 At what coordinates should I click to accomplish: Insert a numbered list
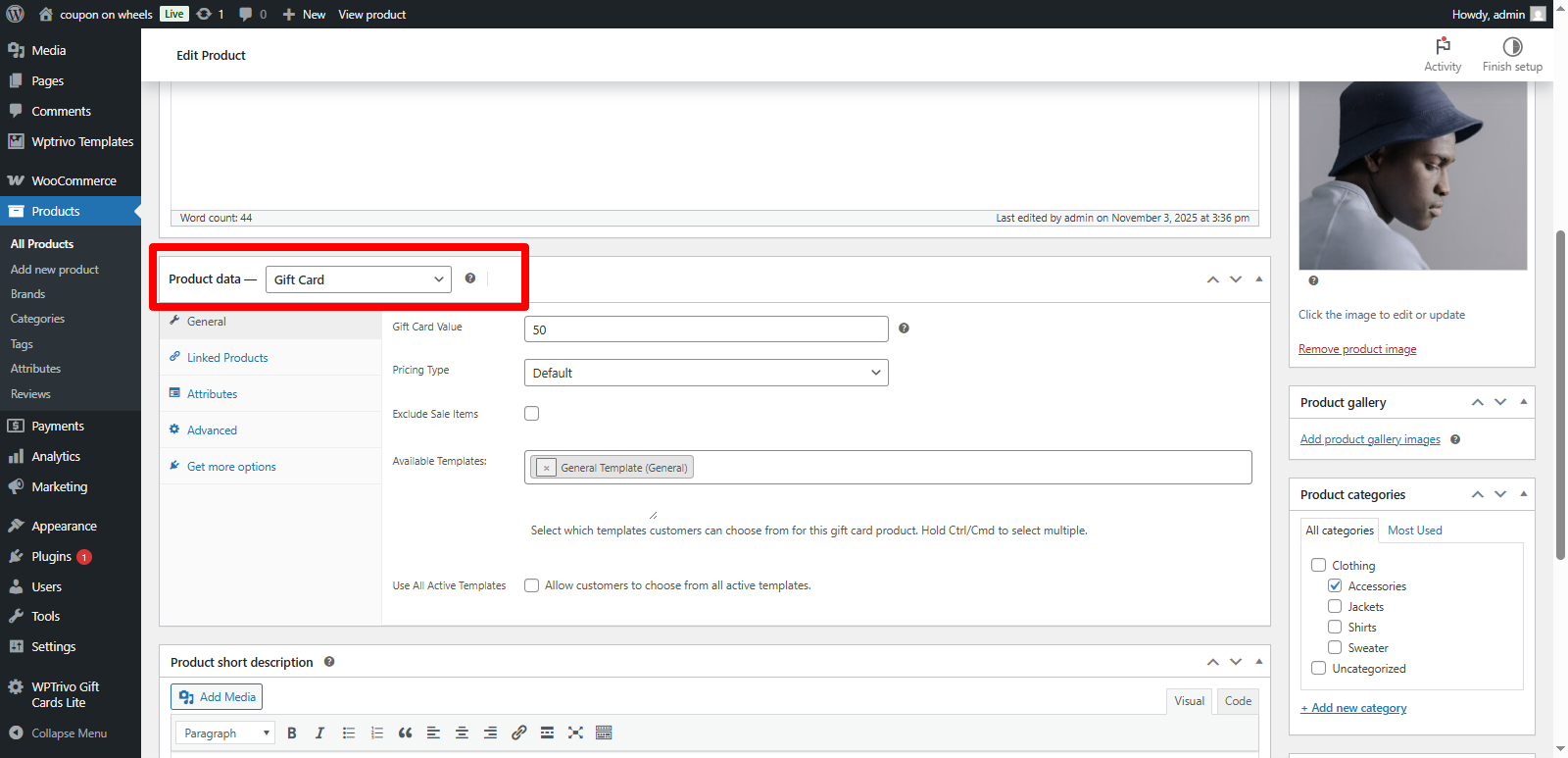(x=376, y=733)
